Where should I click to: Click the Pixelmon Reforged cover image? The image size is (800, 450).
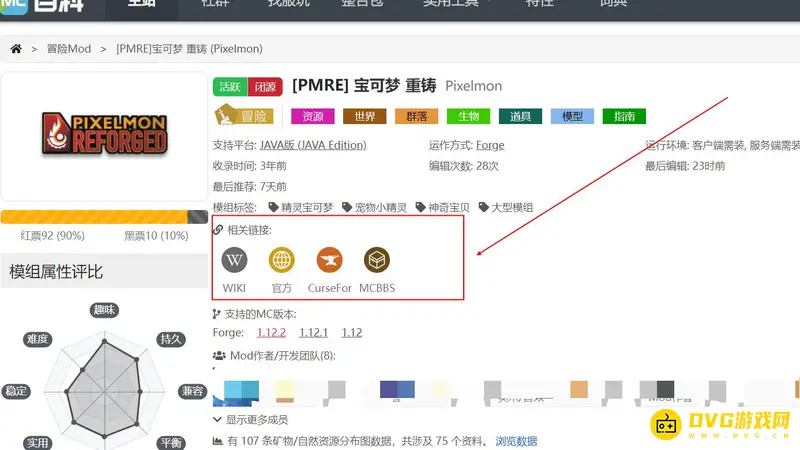104,135
